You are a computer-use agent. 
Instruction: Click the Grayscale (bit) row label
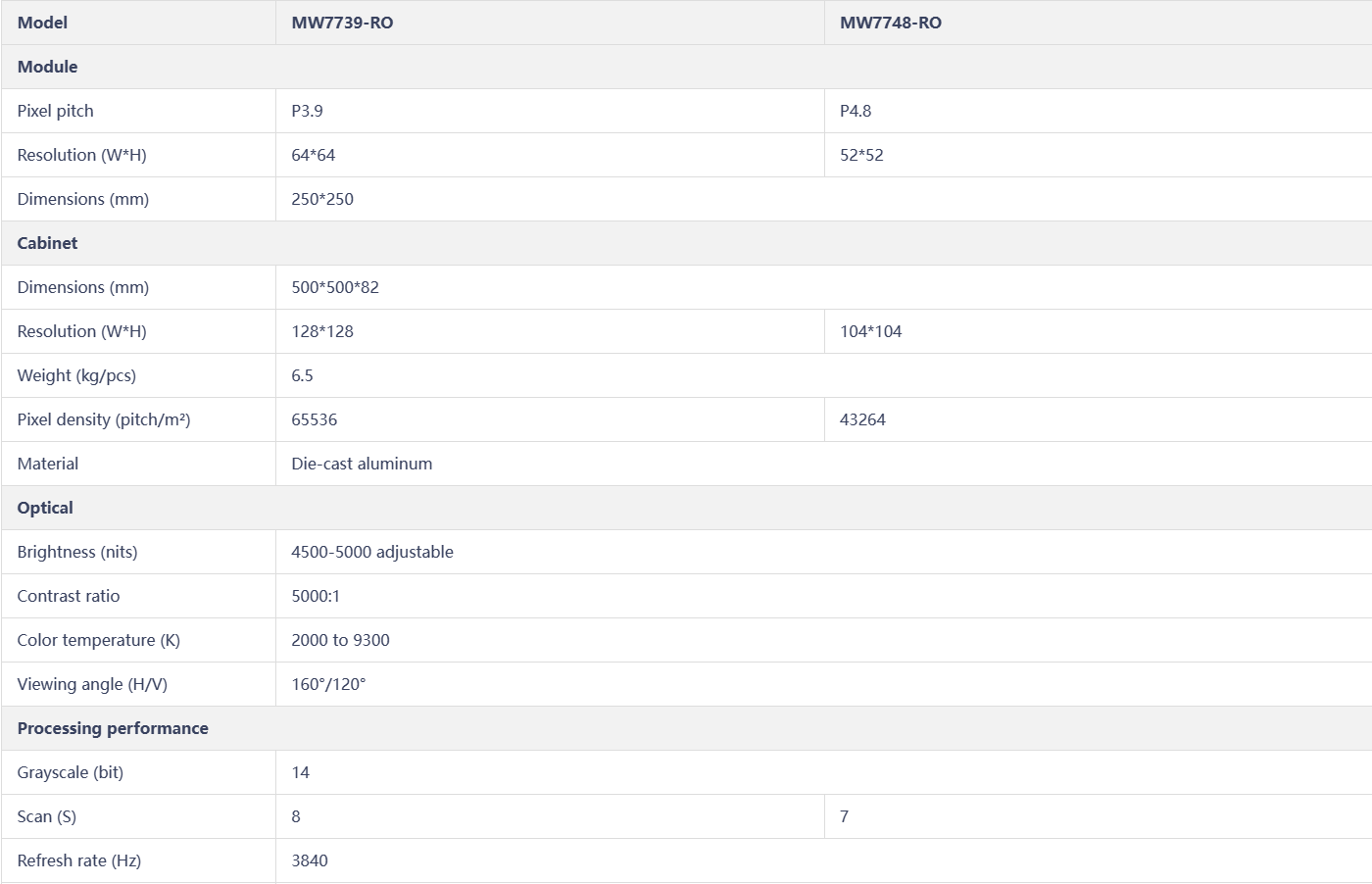(71, 772)
